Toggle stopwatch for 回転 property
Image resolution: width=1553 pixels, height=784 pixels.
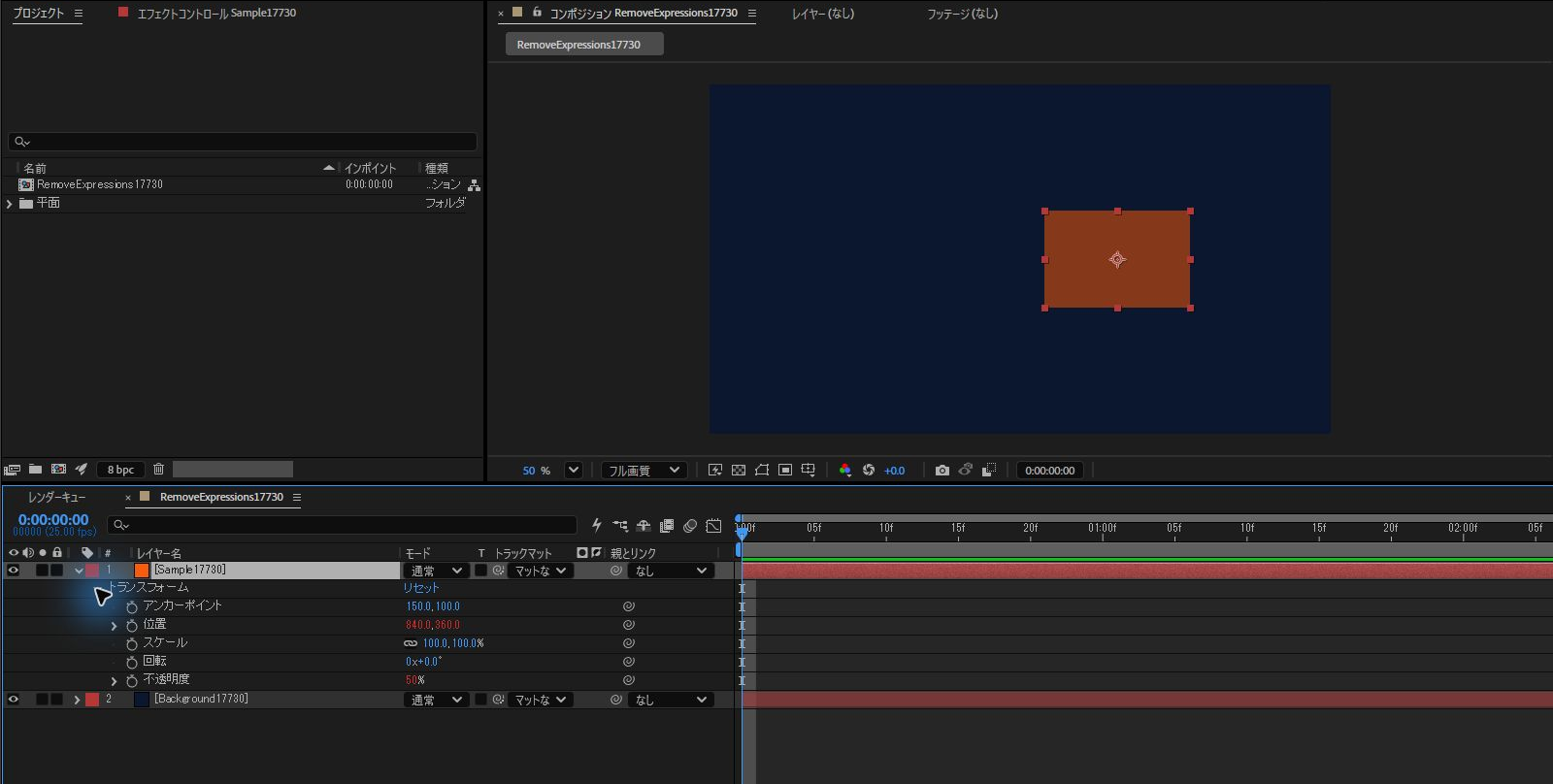[x=132, y=662]
